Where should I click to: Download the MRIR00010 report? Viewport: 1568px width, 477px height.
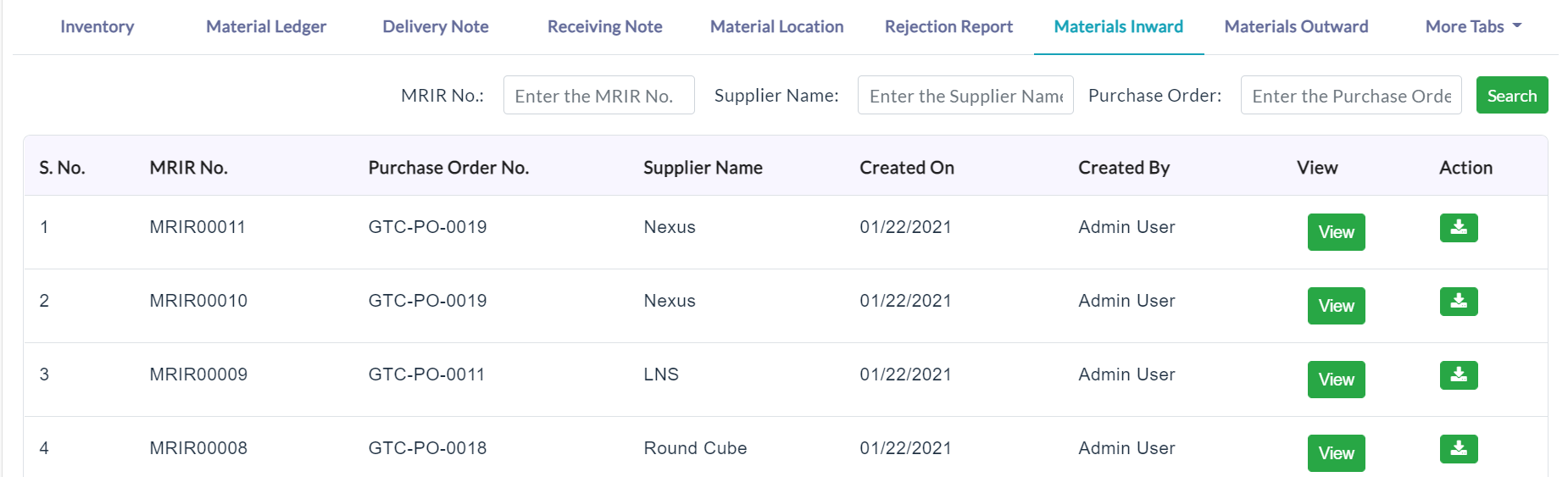[1458, 302]
